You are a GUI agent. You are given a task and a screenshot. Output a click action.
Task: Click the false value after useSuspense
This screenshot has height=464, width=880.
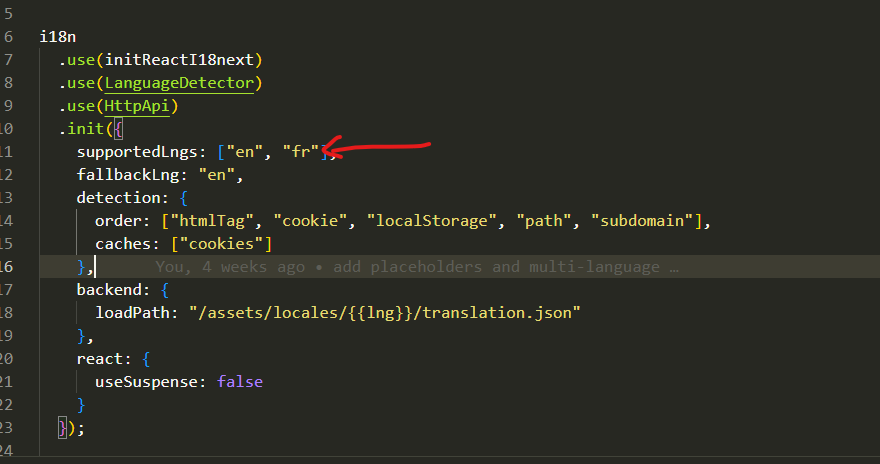coord(240,382)
